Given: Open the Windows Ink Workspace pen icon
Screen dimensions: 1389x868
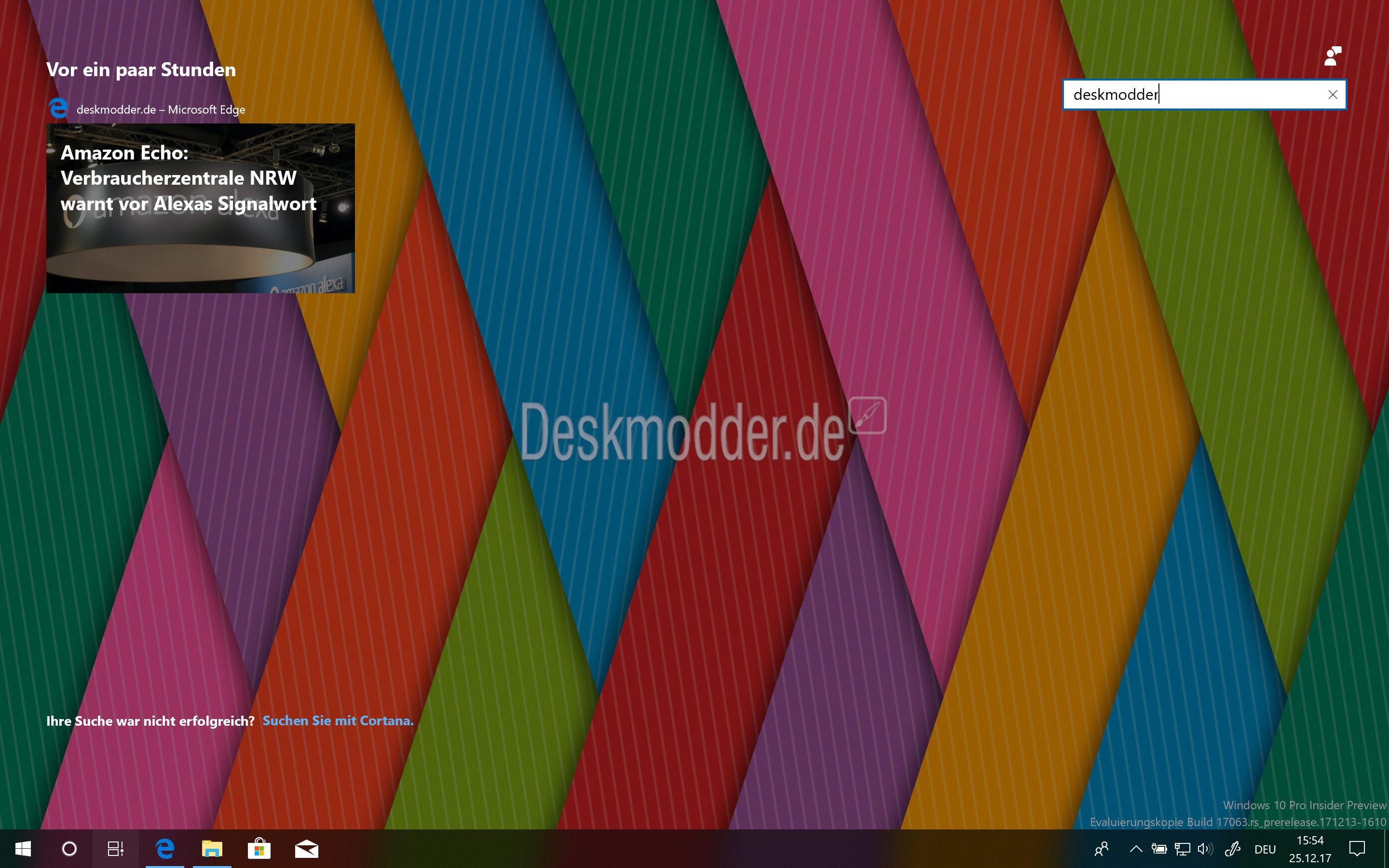Looking at the screenshot, I should (1232, 849).
